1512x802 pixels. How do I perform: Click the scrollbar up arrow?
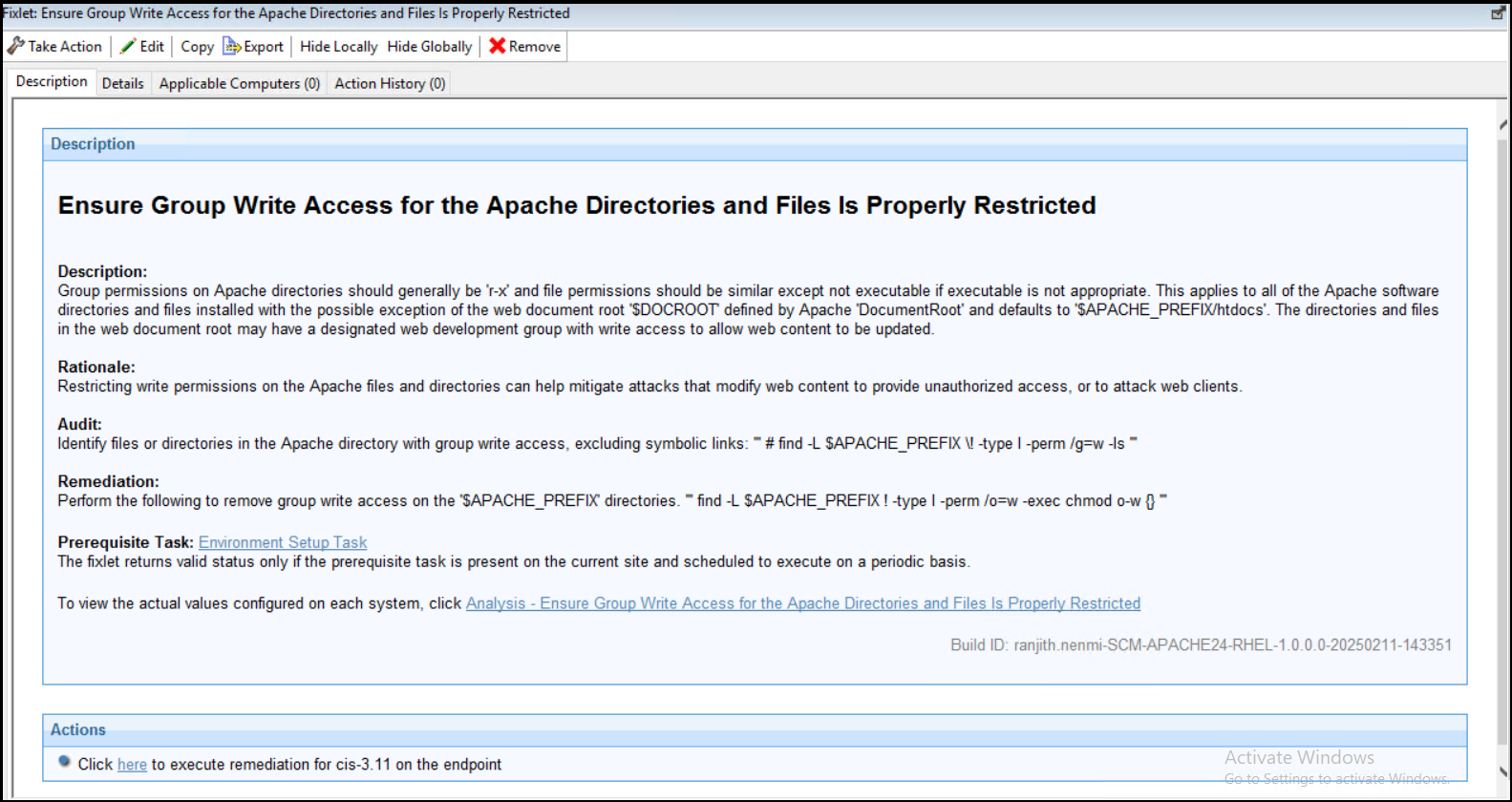pyautogui.click(x=1504, y=124)
